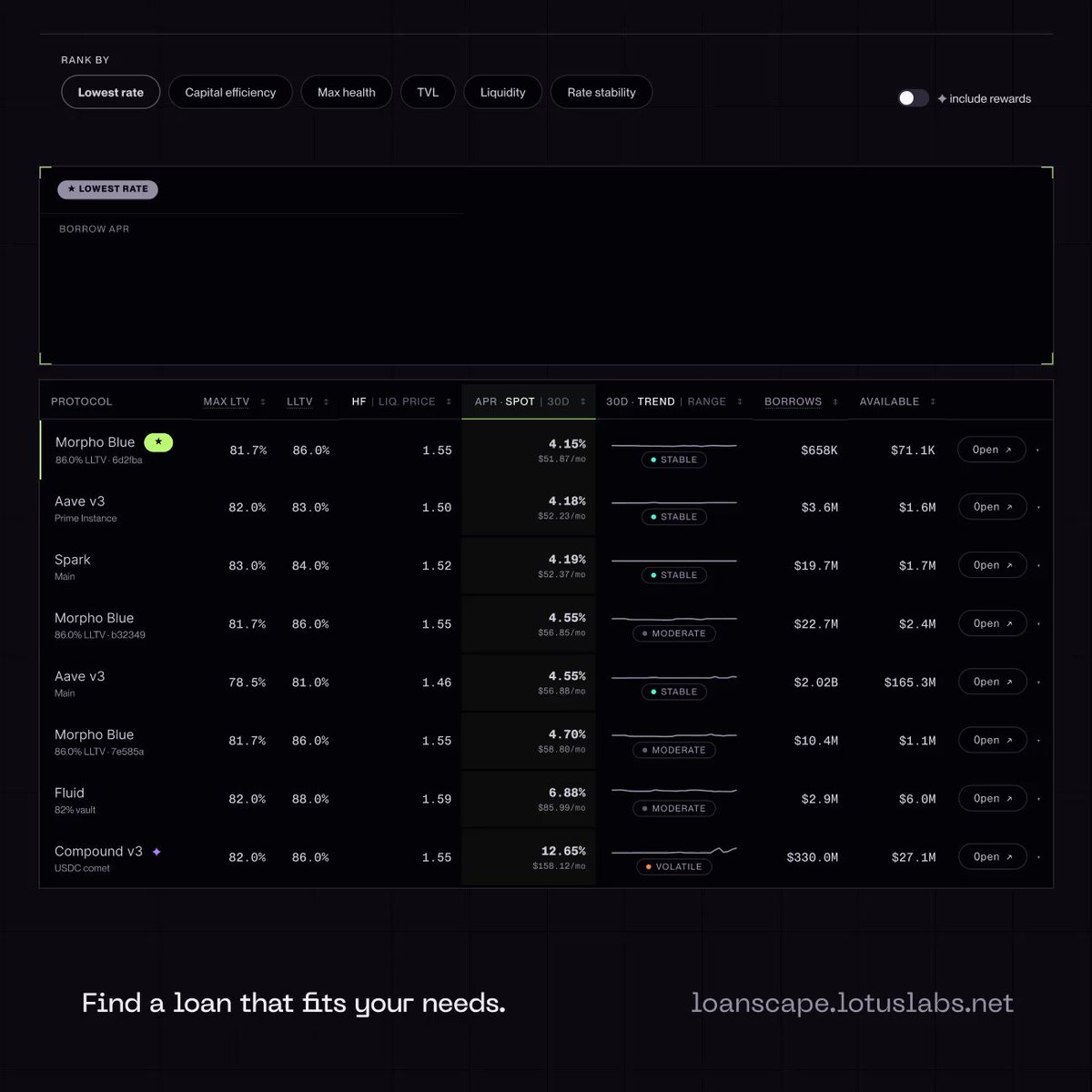Click the PROTOCOL column header
The image size is (1092, 1092).
point(82,401)
